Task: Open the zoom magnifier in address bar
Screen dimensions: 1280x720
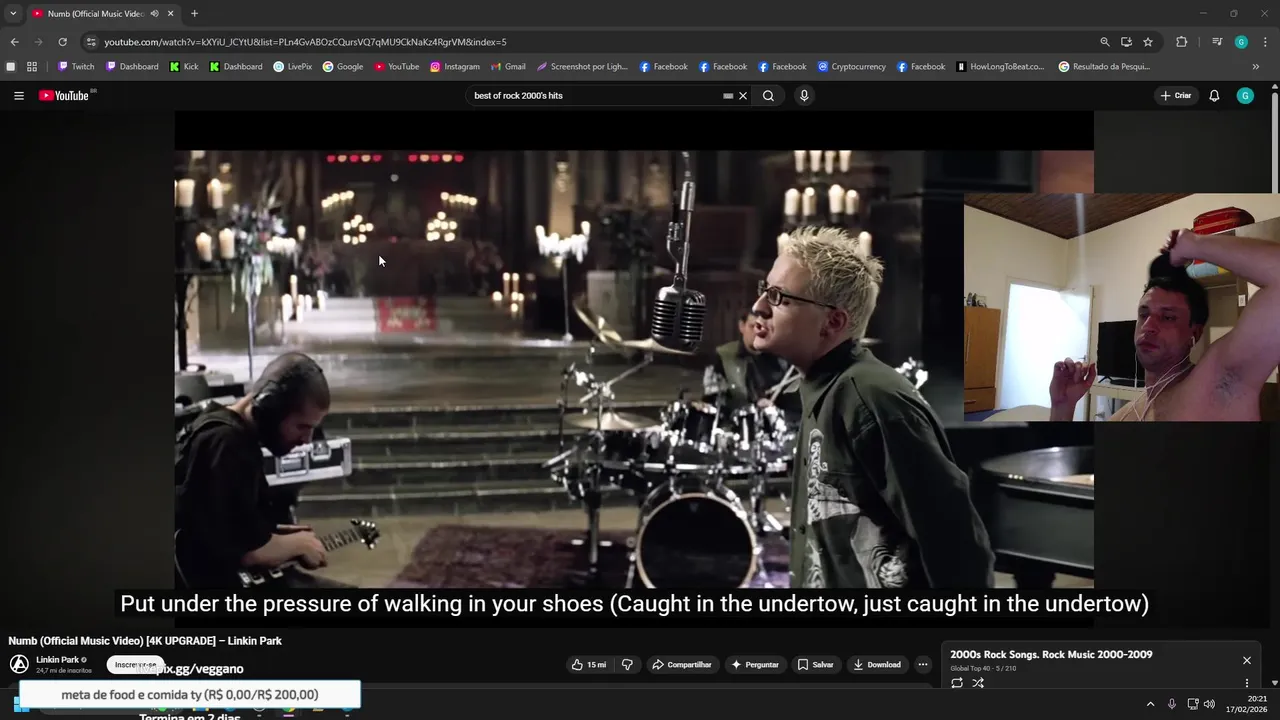Action: (x=1105, y=42)
